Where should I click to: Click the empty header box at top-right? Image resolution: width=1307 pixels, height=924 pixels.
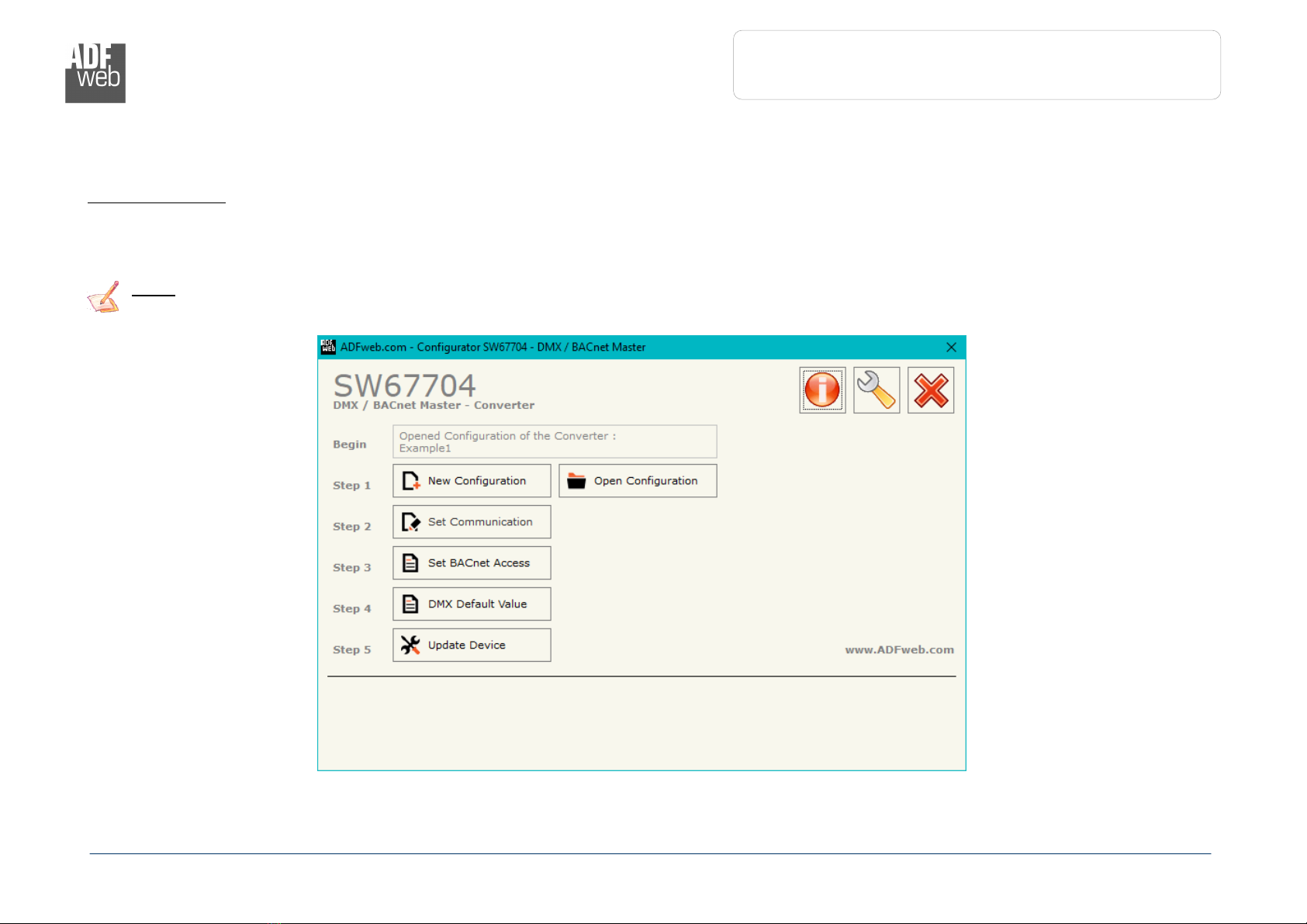click(x=977, y=65)
